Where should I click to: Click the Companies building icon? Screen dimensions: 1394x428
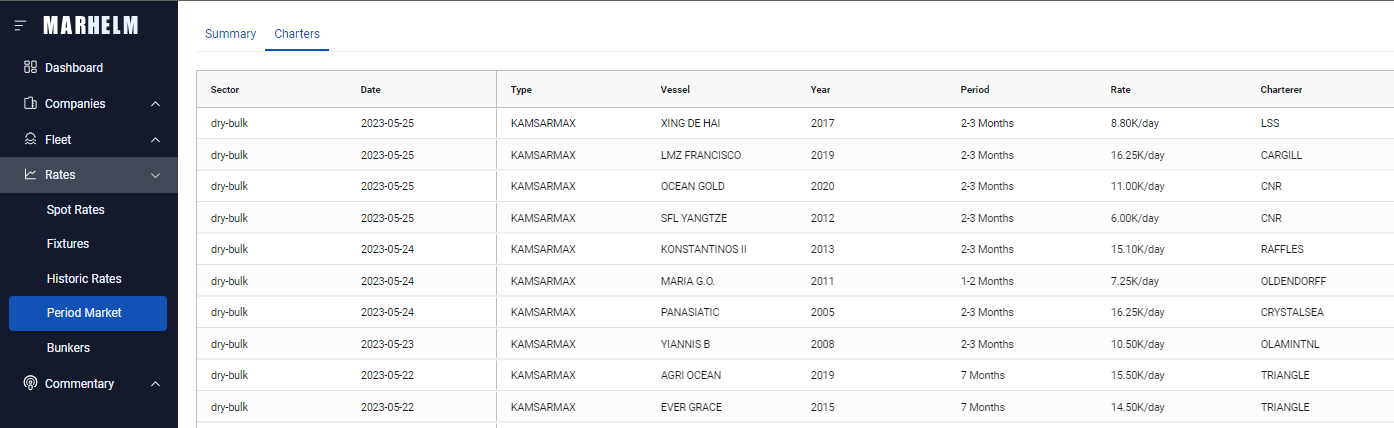pos(30,104)
